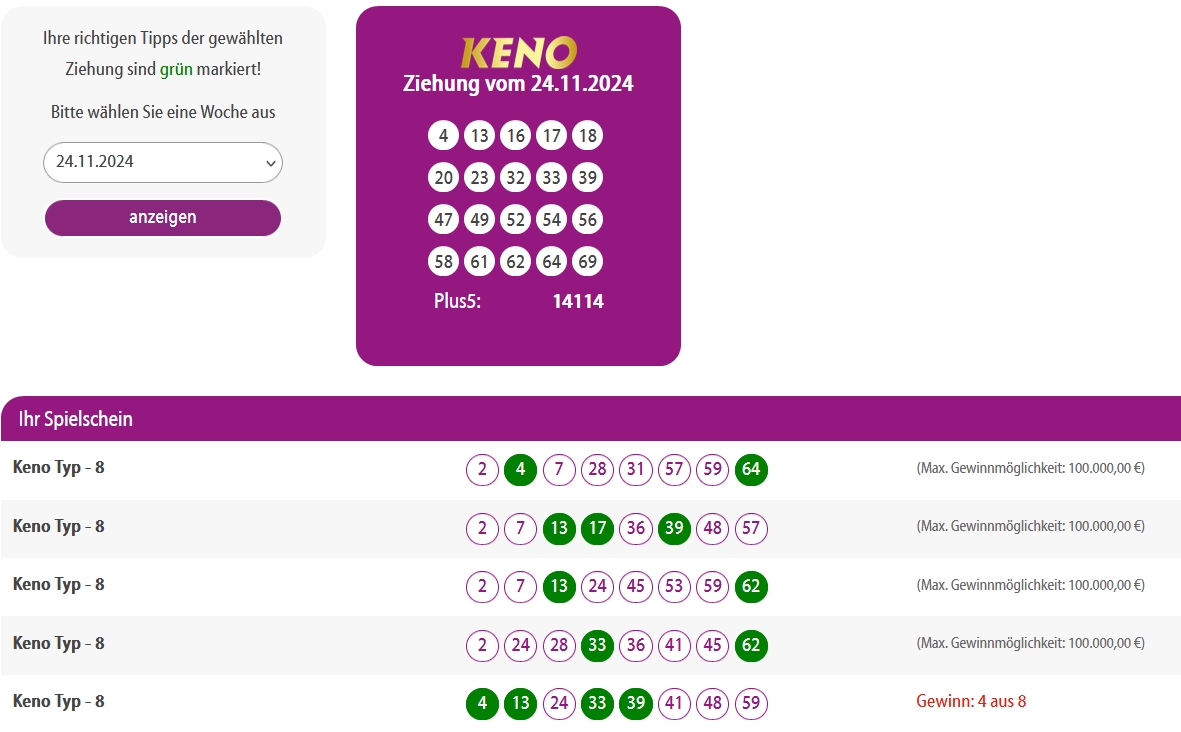
Task: Select drawn number ball 39
Action: pyautogui.click(x=587, y=178)
